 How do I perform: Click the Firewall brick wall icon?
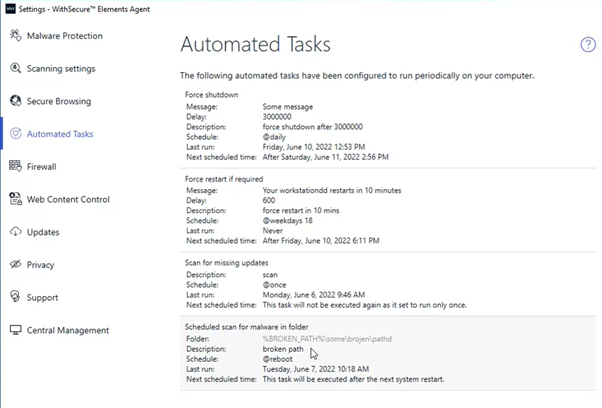point(15,166)
